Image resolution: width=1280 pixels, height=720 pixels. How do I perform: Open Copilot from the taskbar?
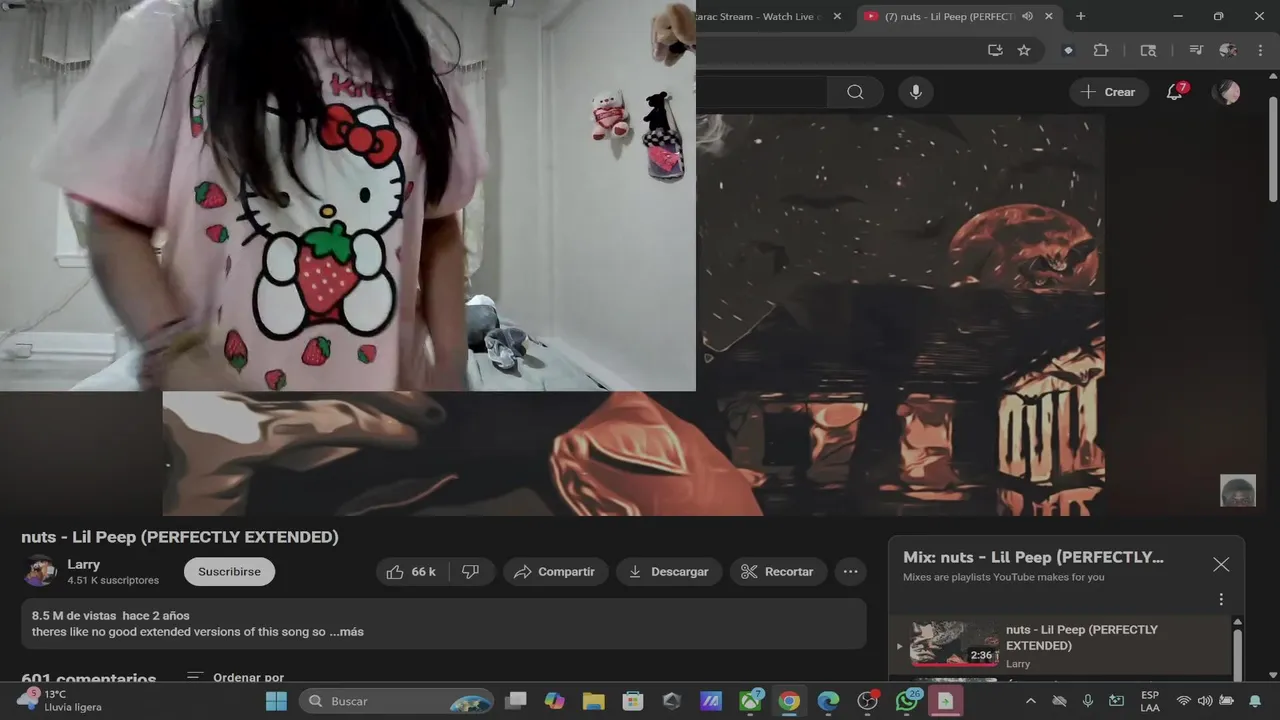(x=554, y=701)
